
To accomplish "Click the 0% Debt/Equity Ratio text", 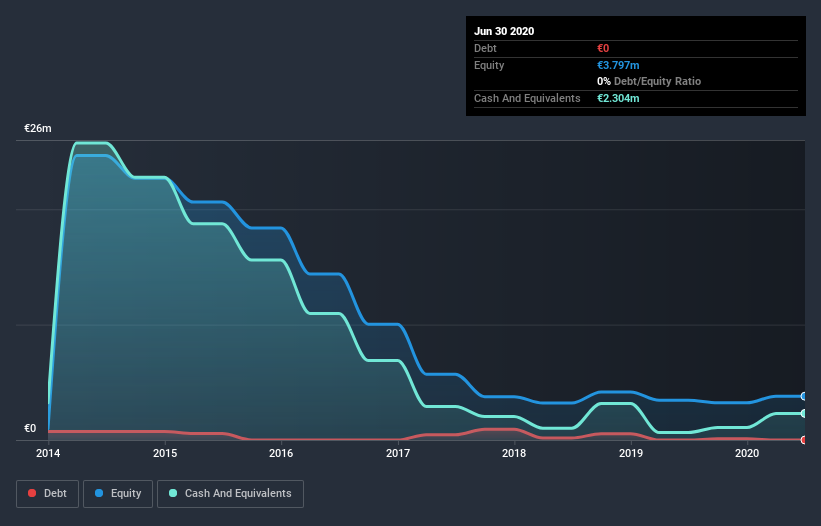I will (x=649, y=81).
